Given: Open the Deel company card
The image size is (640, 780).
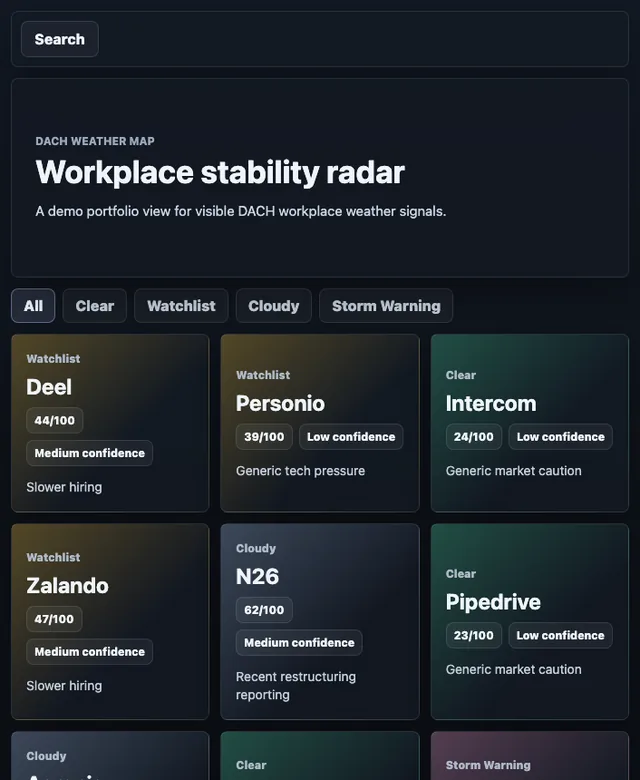Looking at the screenshot, I should click(110, 423).
